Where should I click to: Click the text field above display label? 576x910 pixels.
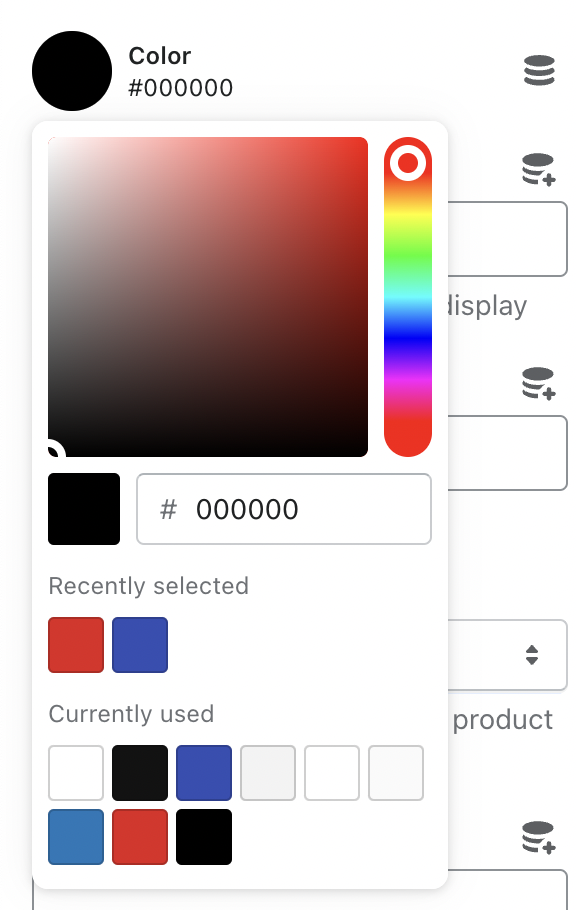(507, 239)
